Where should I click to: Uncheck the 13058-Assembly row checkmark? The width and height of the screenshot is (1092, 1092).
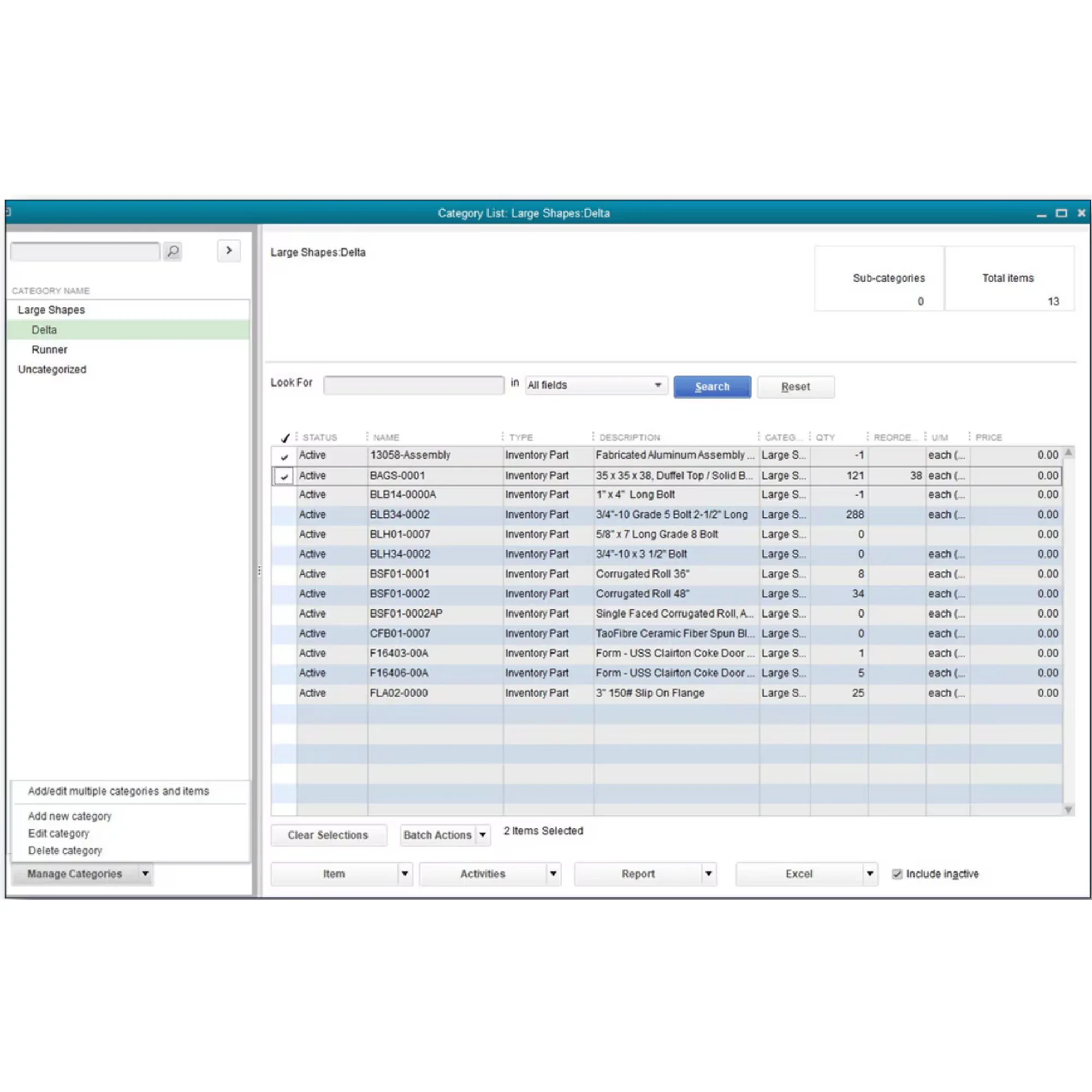pyautogui.click(x=284, y=456)
